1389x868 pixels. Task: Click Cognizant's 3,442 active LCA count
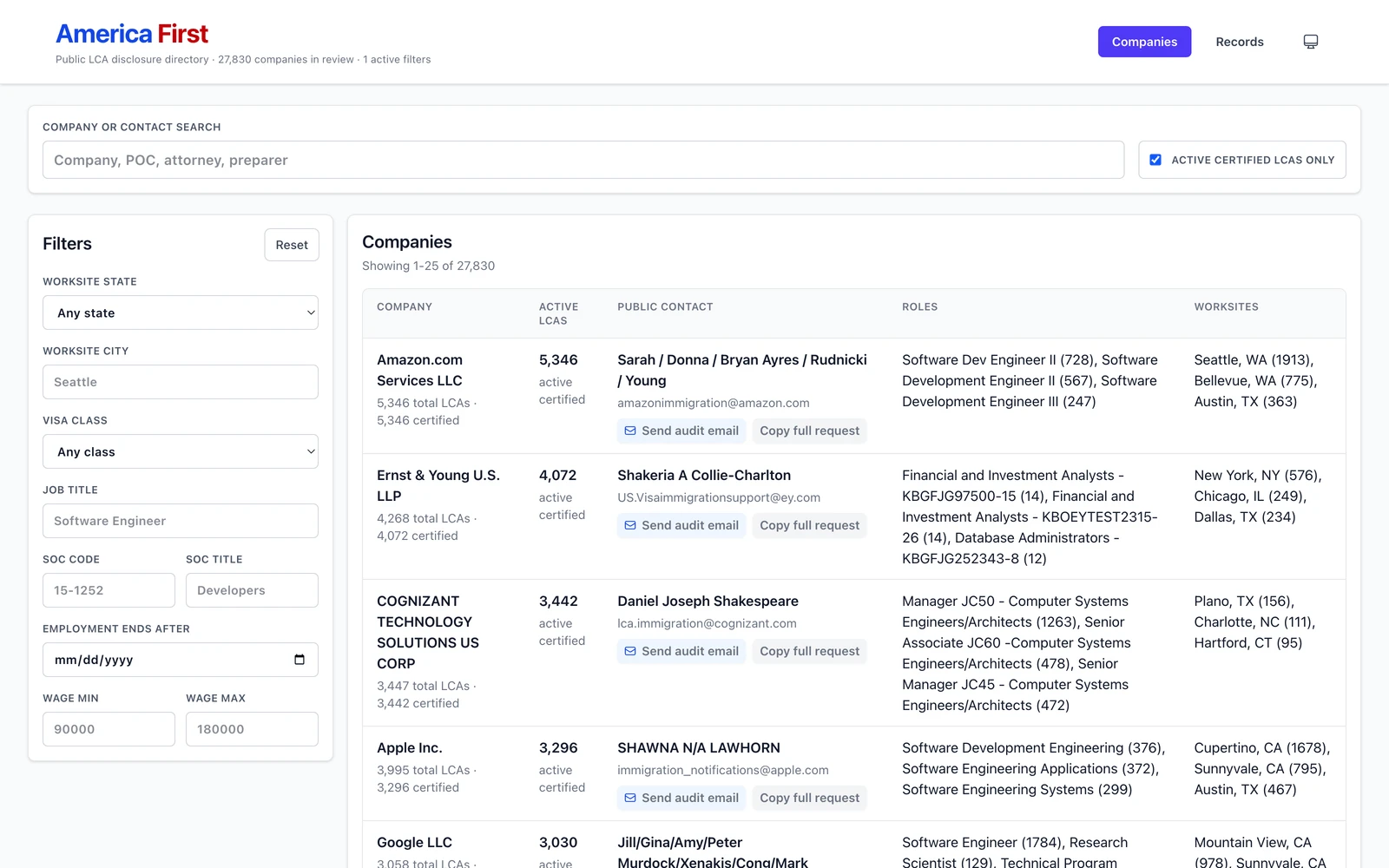558,602
